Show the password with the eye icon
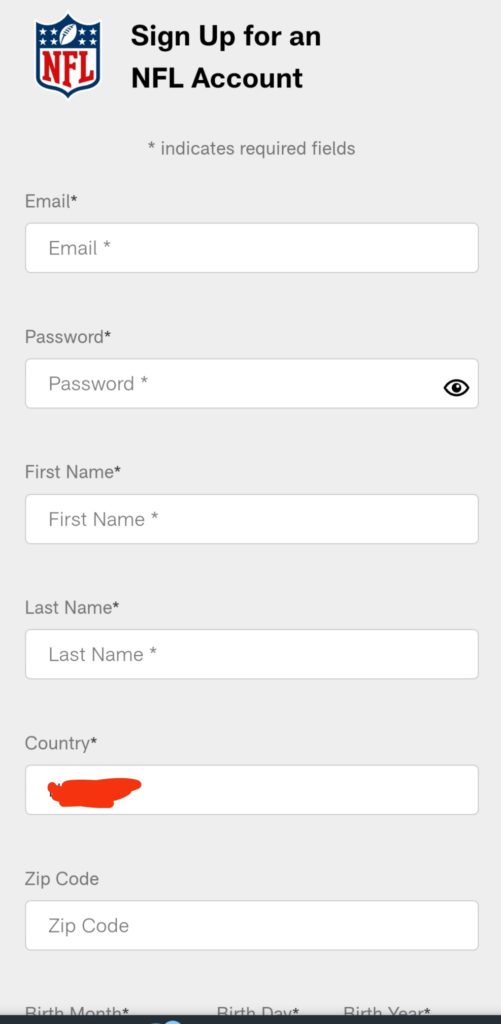 coord(456,388)
